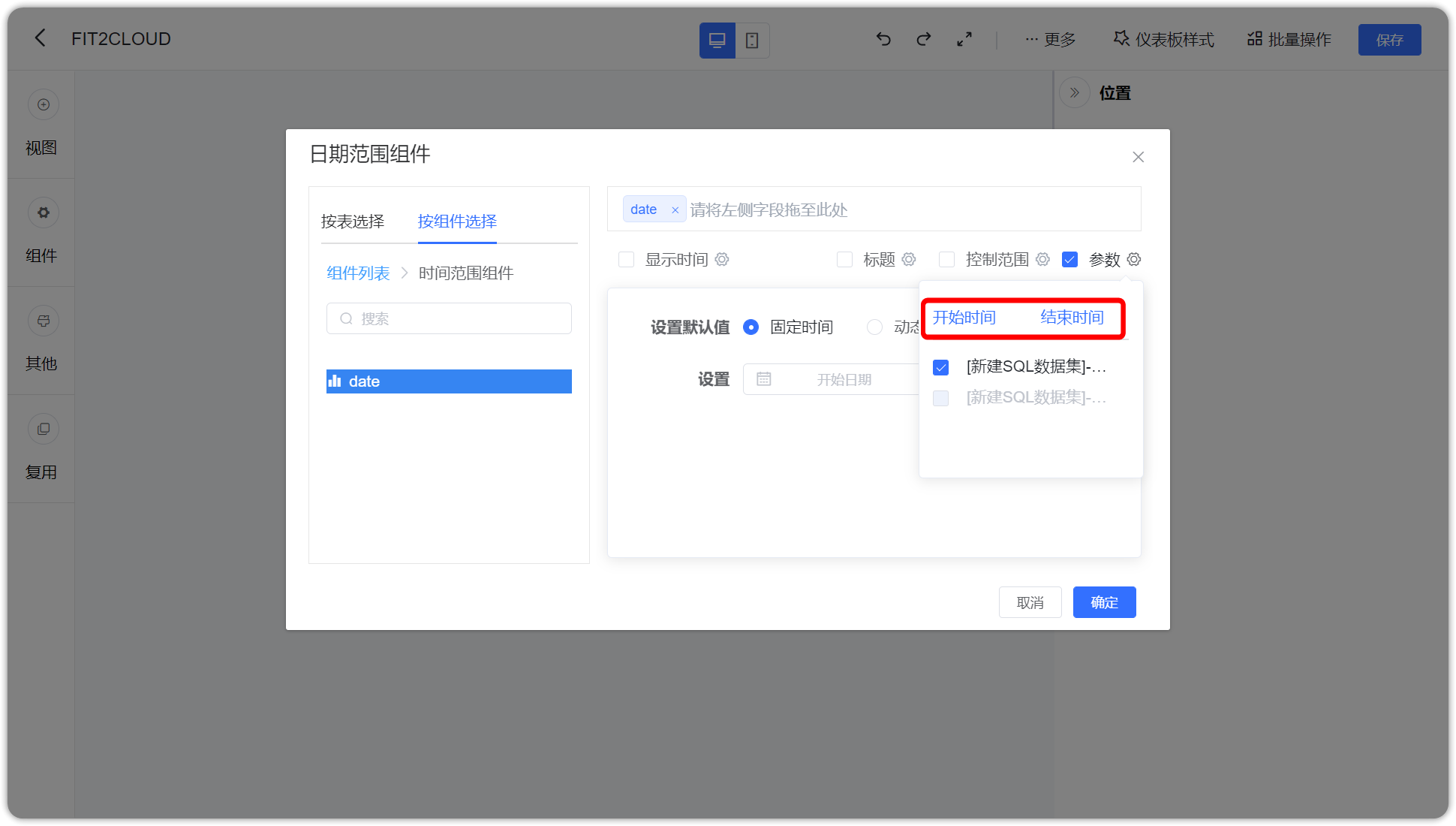
Task: Click the search field in component list
Action: point(448,318)
